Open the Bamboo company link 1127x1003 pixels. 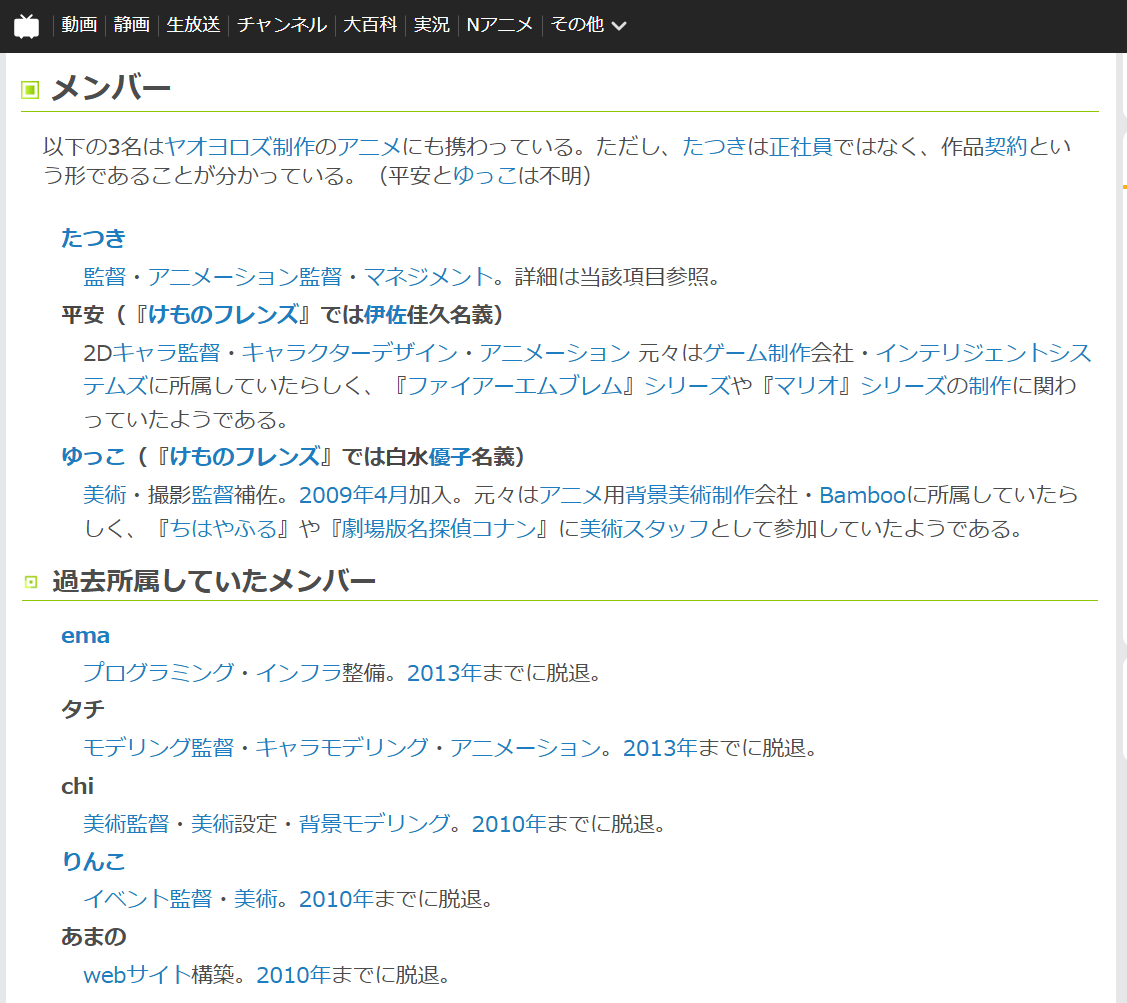[862, 495]
